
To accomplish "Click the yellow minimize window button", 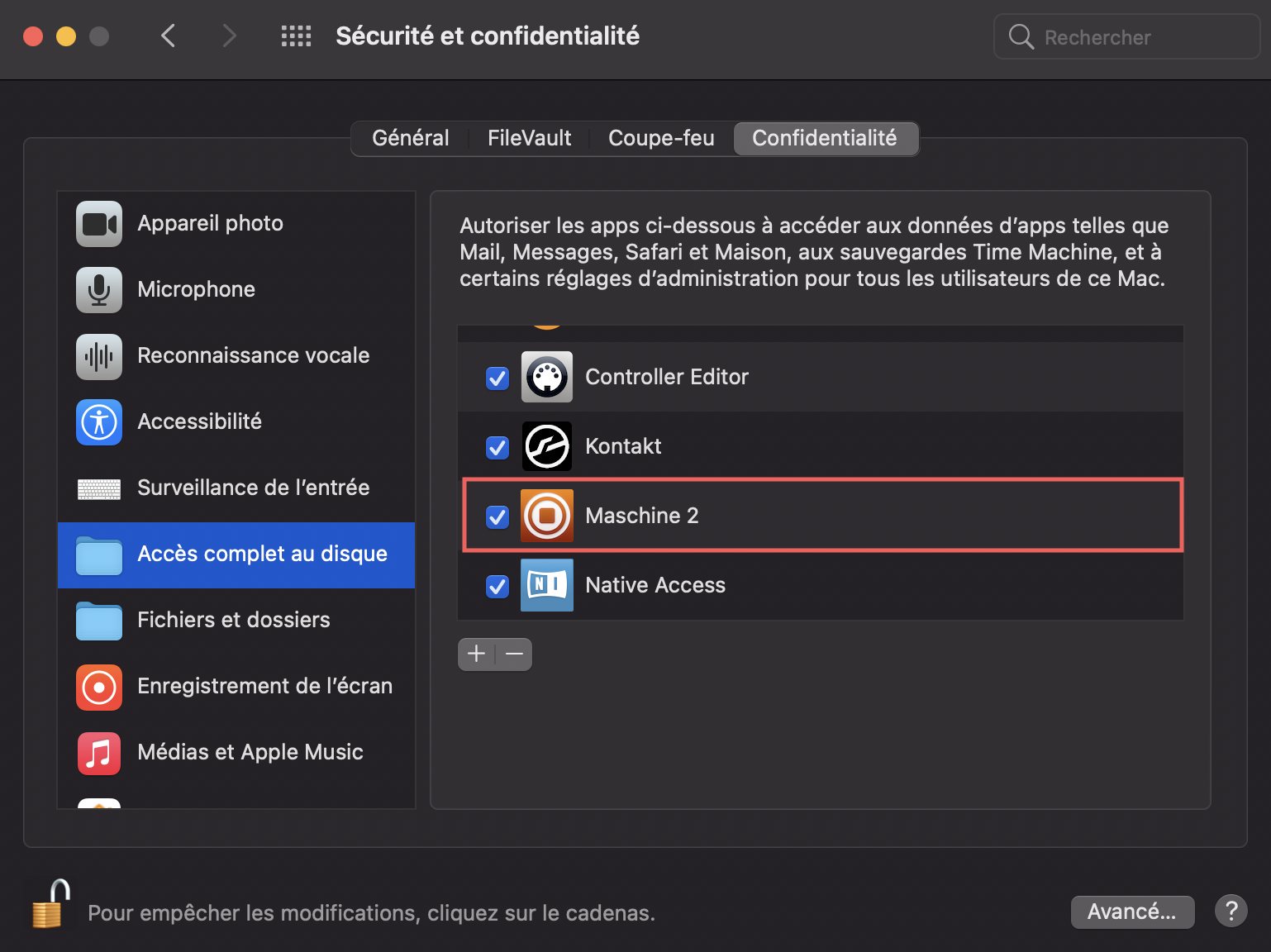I will point(66,36).
